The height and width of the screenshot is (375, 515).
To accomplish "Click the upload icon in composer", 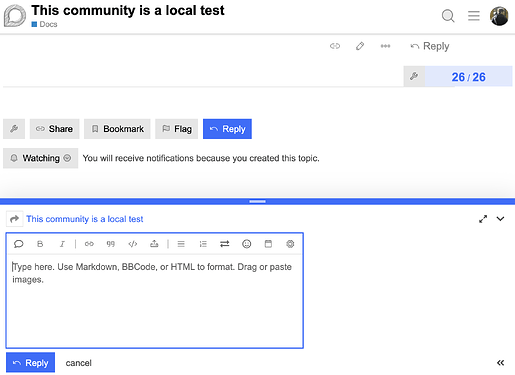I will (154, 244).
